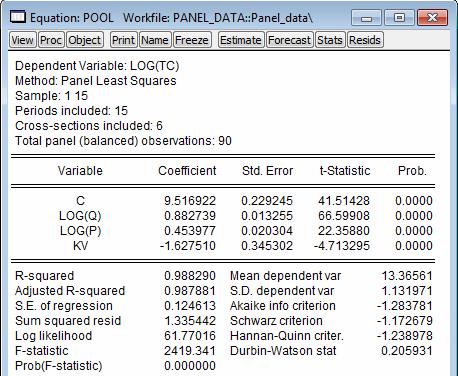Viewport: 458px width, 376px height.
Task: Show the Stats view
Action: (x=330, y=40)
